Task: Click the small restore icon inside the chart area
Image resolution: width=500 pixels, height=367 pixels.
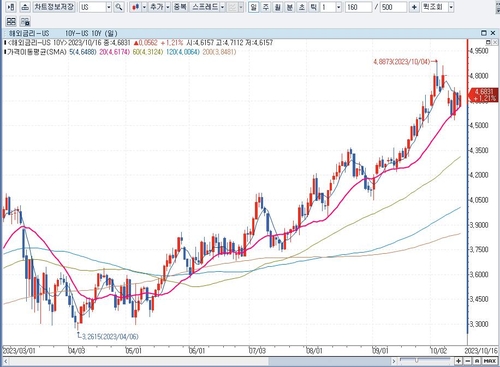Action: coord(488,42)
